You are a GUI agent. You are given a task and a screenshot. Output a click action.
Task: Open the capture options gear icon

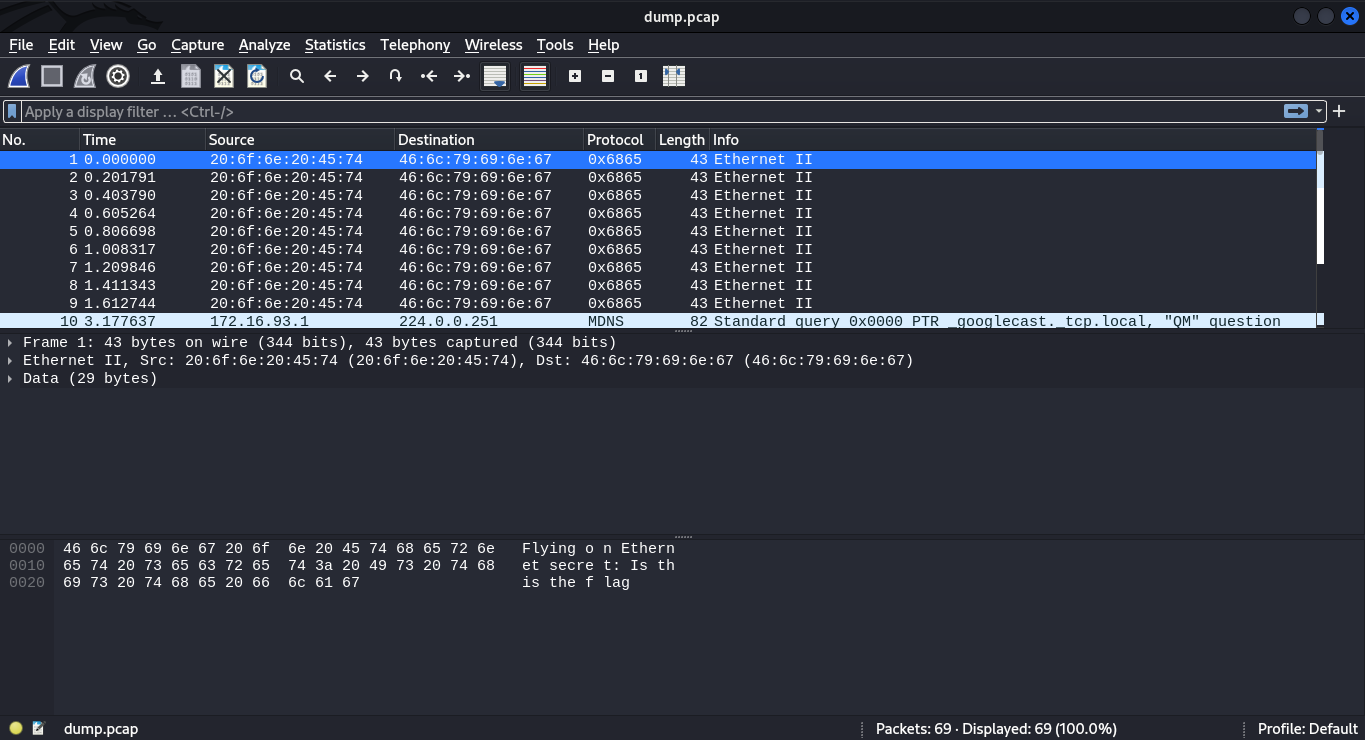[118, 76]
